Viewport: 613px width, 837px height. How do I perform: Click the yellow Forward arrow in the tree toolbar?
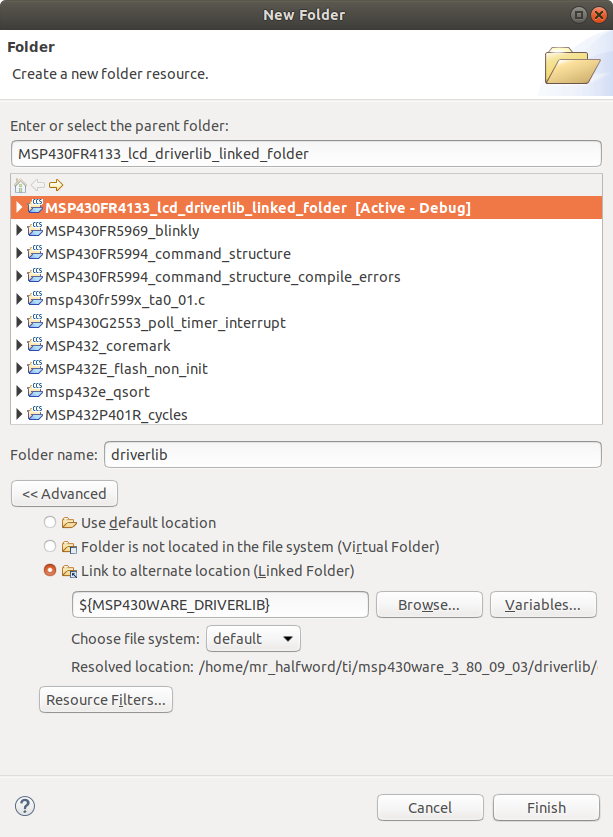click(56, 185)
